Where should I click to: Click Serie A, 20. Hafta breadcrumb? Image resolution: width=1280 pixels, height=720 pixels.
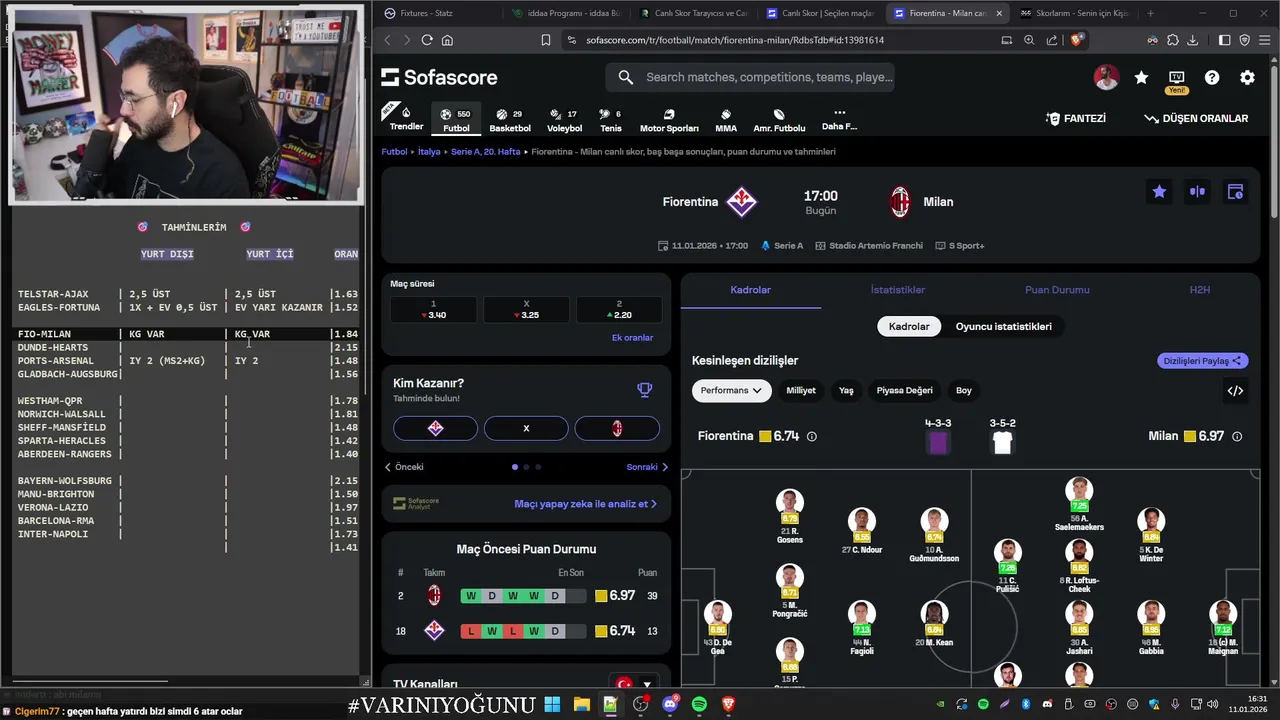pos(485,152)
